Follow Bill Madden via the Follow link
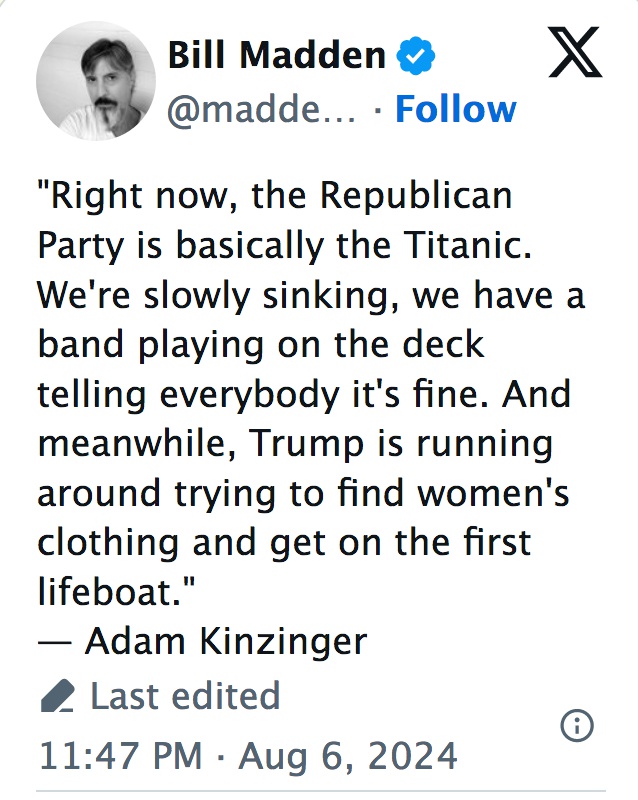This screenshot has width=638, height=800. (455, 108)
